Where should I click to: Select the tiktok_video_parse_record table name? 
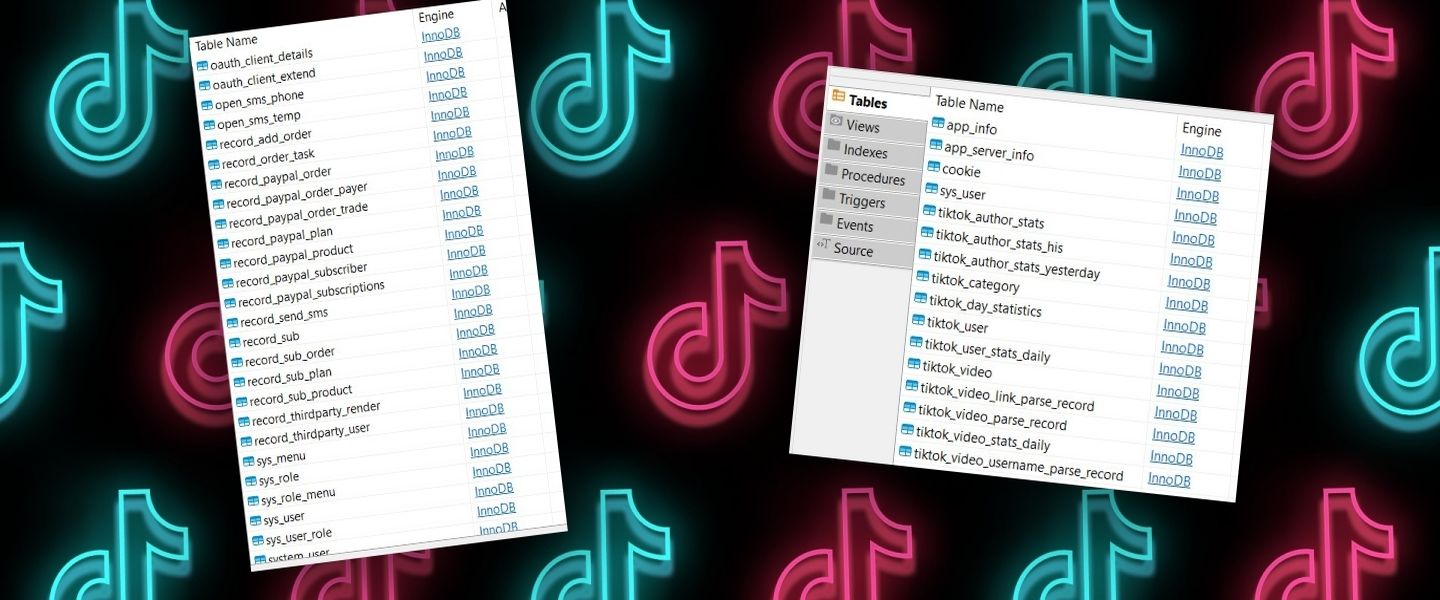pyautogui.click(x=992, y=416)
